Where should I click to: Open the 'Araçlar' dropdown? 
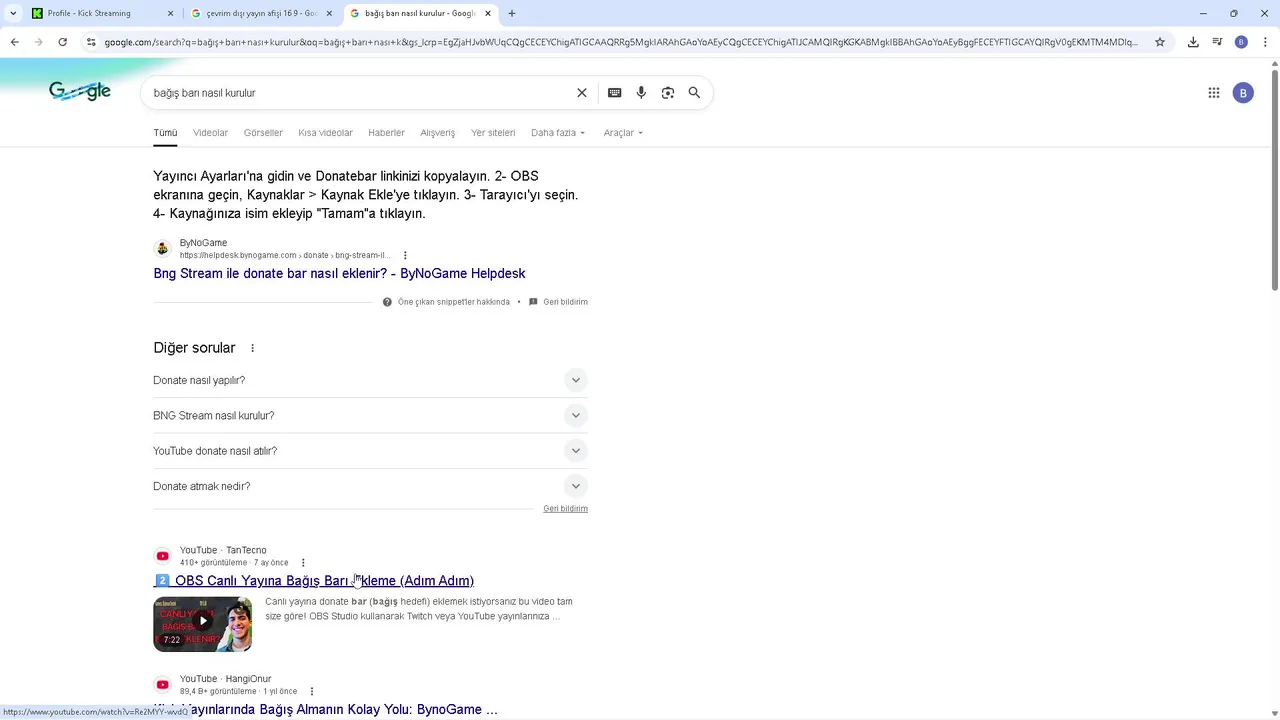623,133
